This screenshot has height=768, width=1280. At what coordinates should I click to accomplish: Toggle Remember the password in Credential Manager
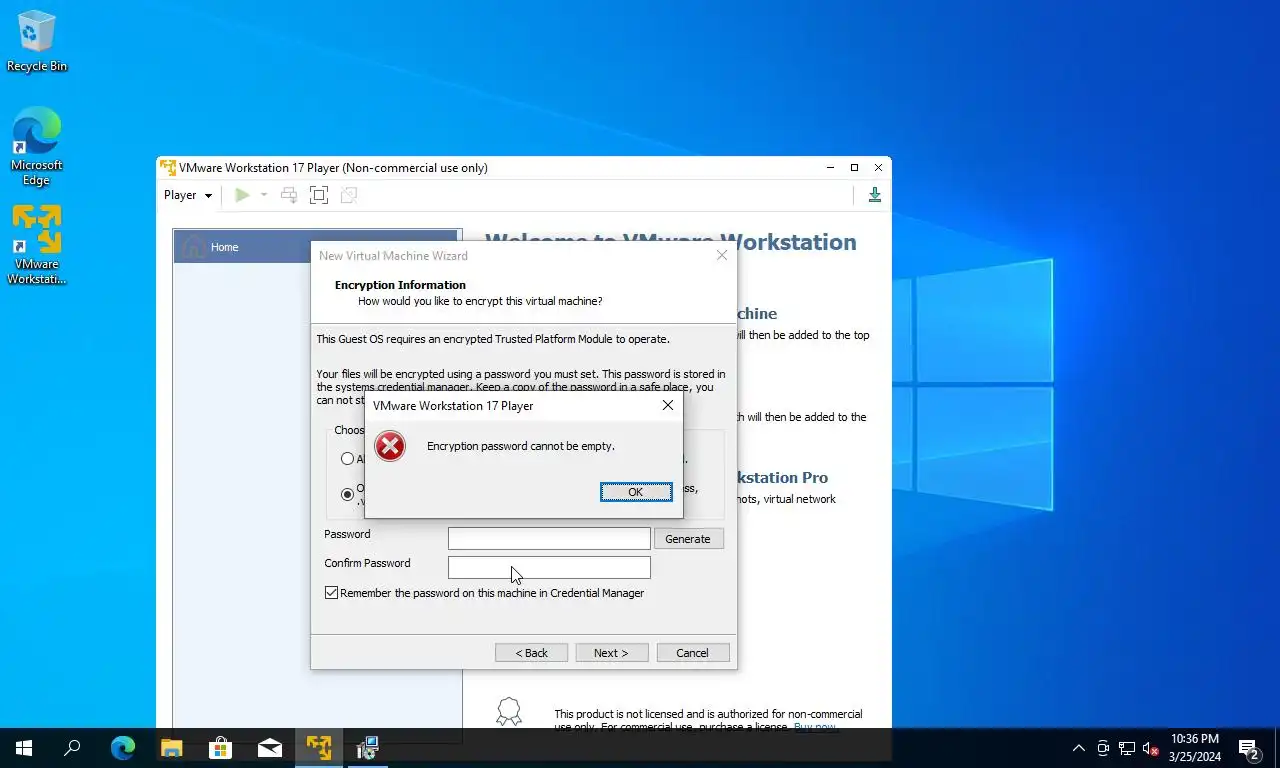coord(332,593)
